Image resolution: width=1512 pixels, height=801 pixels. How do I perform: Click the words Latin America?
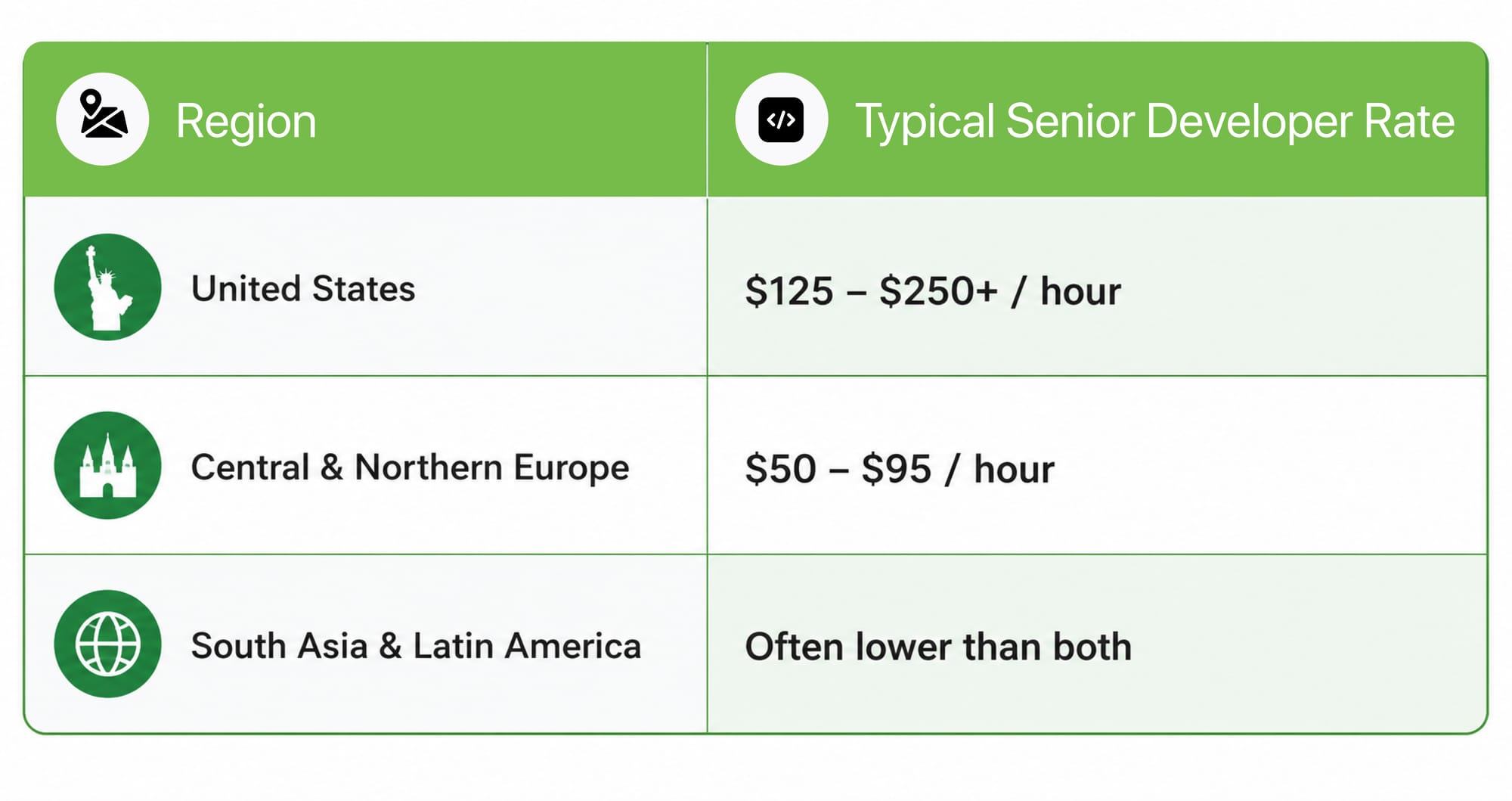(527, 646)
